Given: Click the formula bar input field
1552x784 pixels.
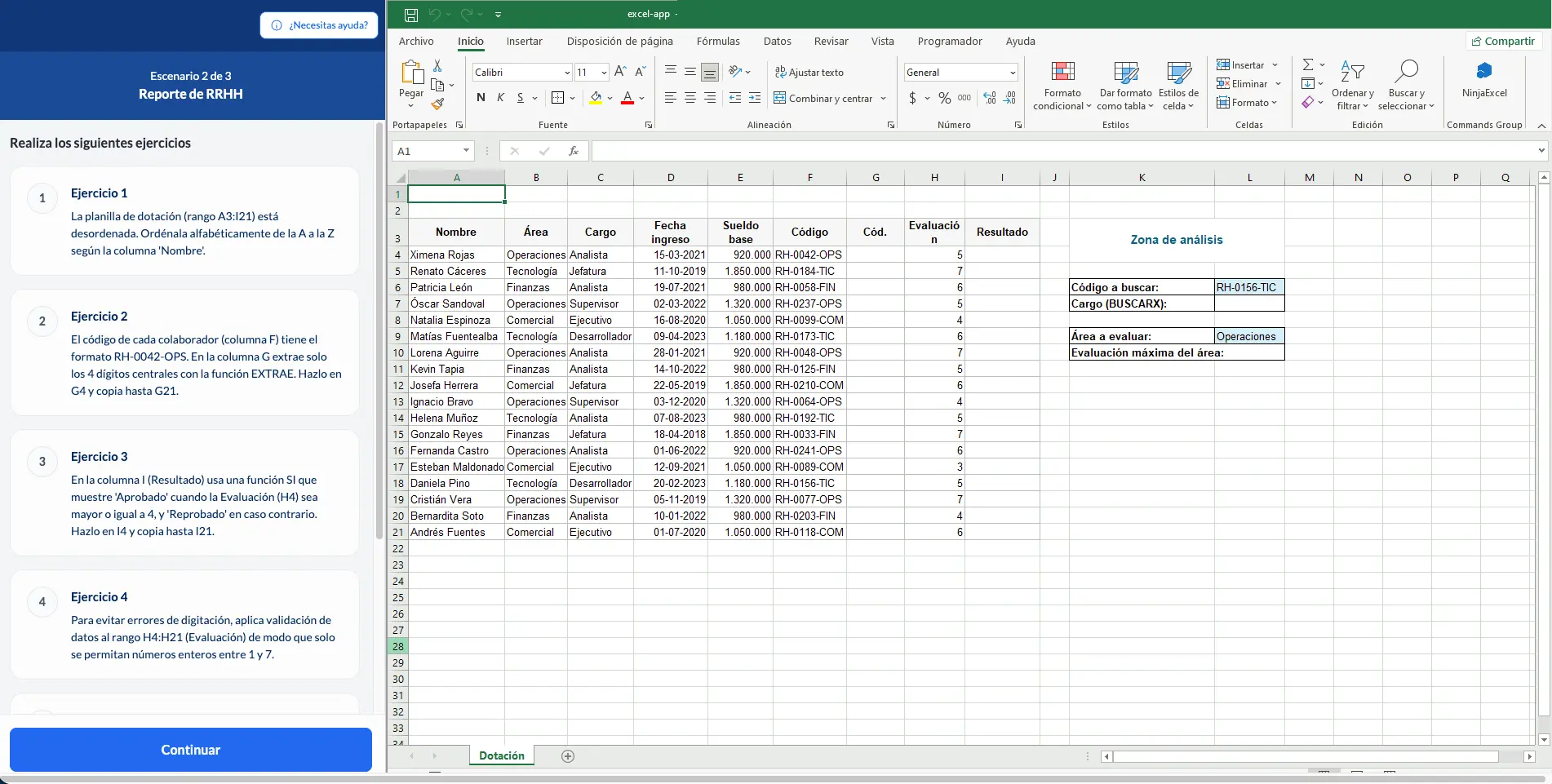Looking at the screenshot, I should coord(1063,151).
